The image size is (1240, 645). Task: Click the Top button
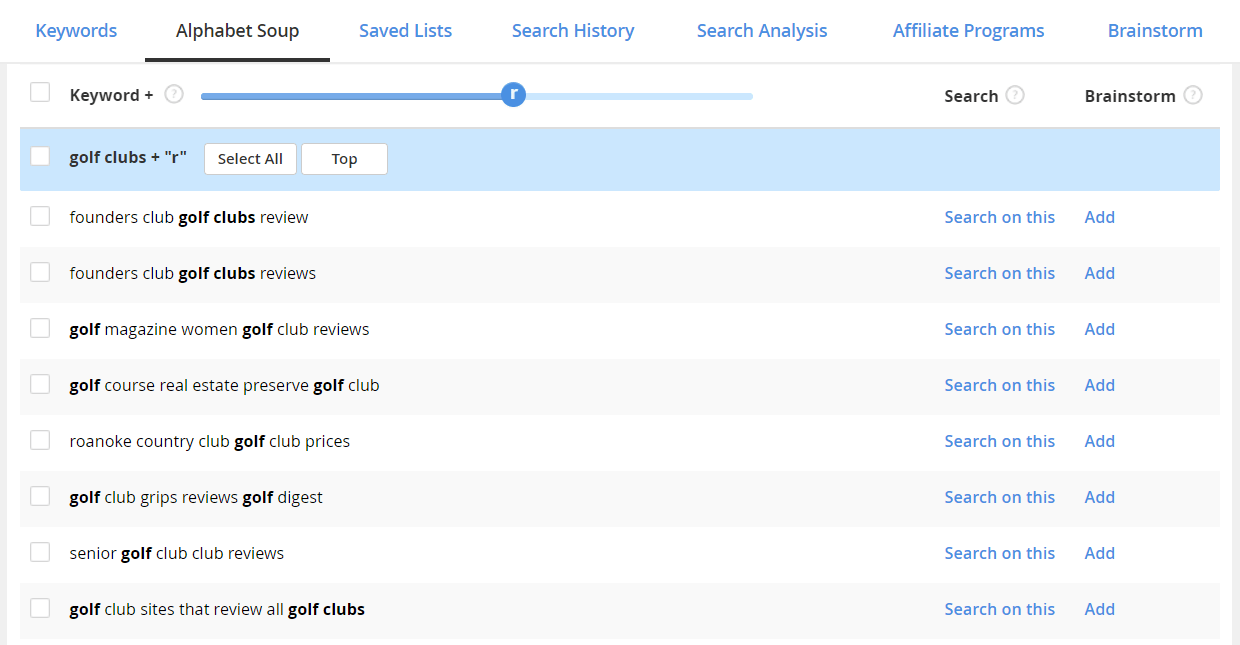tap(344, 159)
